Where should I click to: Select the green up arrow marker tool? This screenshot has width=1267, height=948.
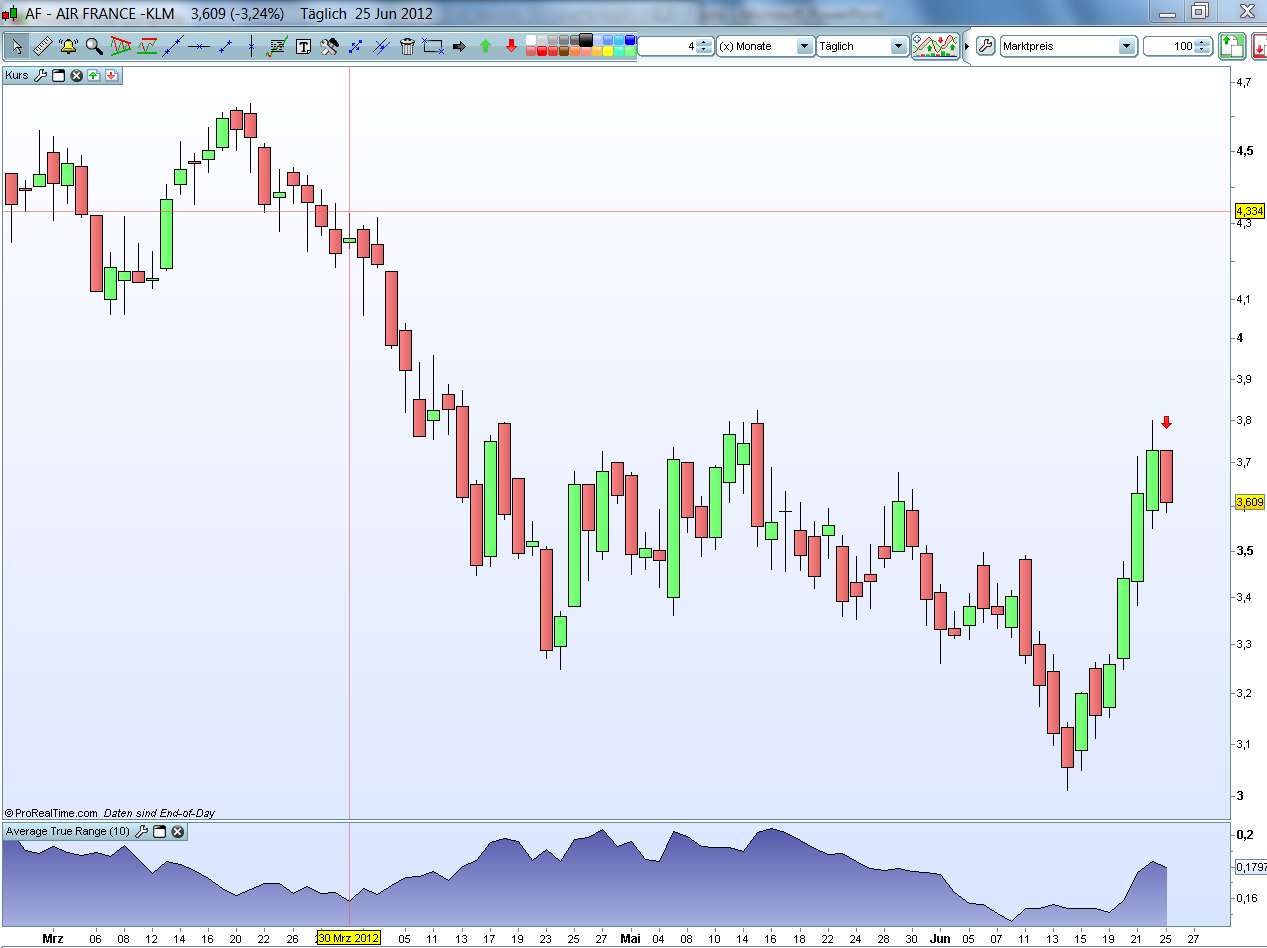pyautogui.click(x=485, y=46)
